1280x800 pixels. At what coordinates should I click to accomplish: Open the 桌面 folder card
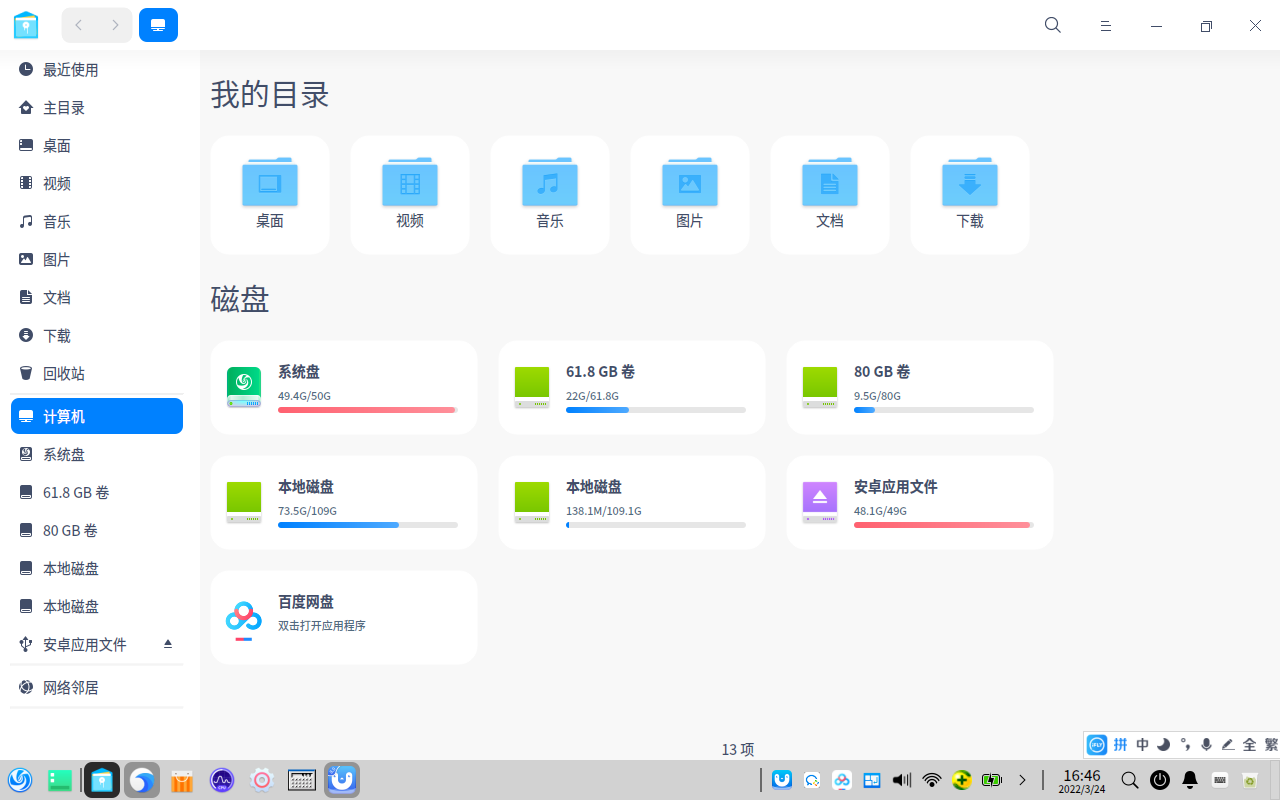point(270,195)
